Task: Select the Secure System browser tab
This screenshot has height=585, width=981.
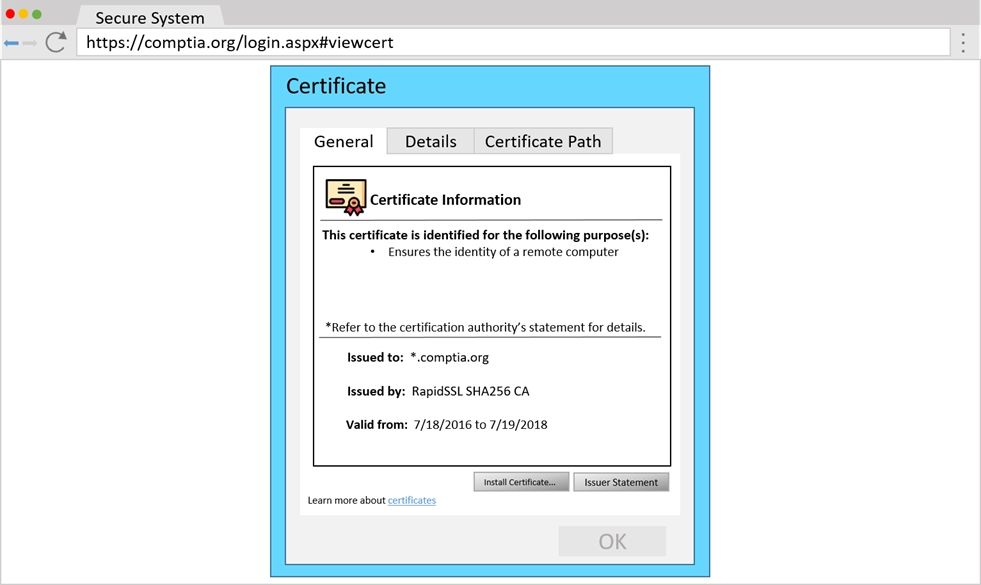Action: pos(150,18)
